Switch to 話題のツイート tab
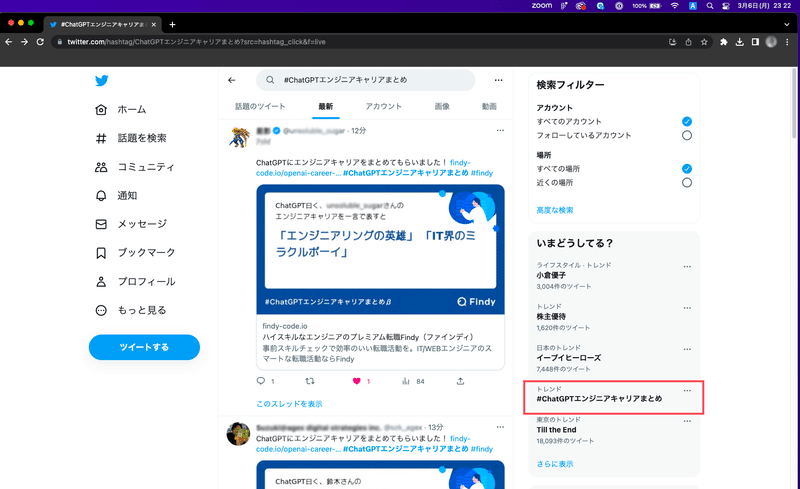 coord(260,106)
